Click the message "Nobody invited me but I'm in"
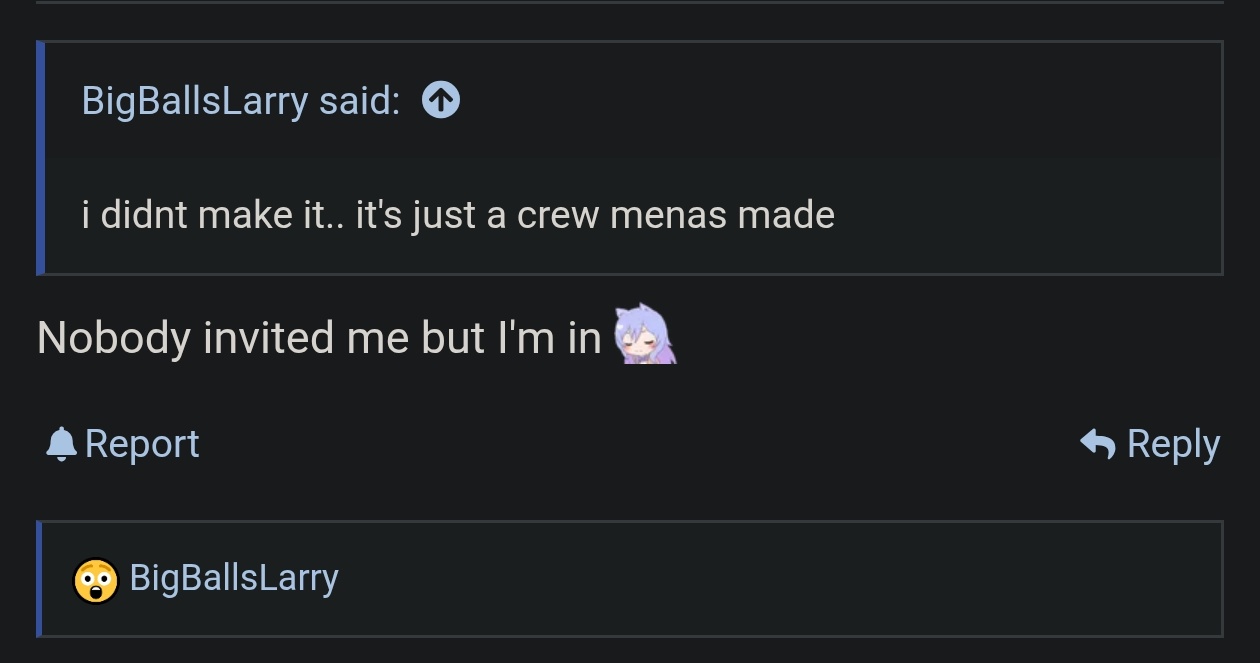Screen dimensions: 1260x663 (x=318, y=338)
